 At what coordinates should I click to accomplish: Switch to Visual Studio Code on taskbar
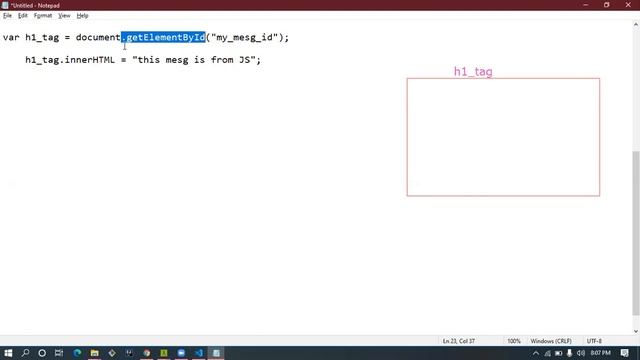click(x=199, y=353)
